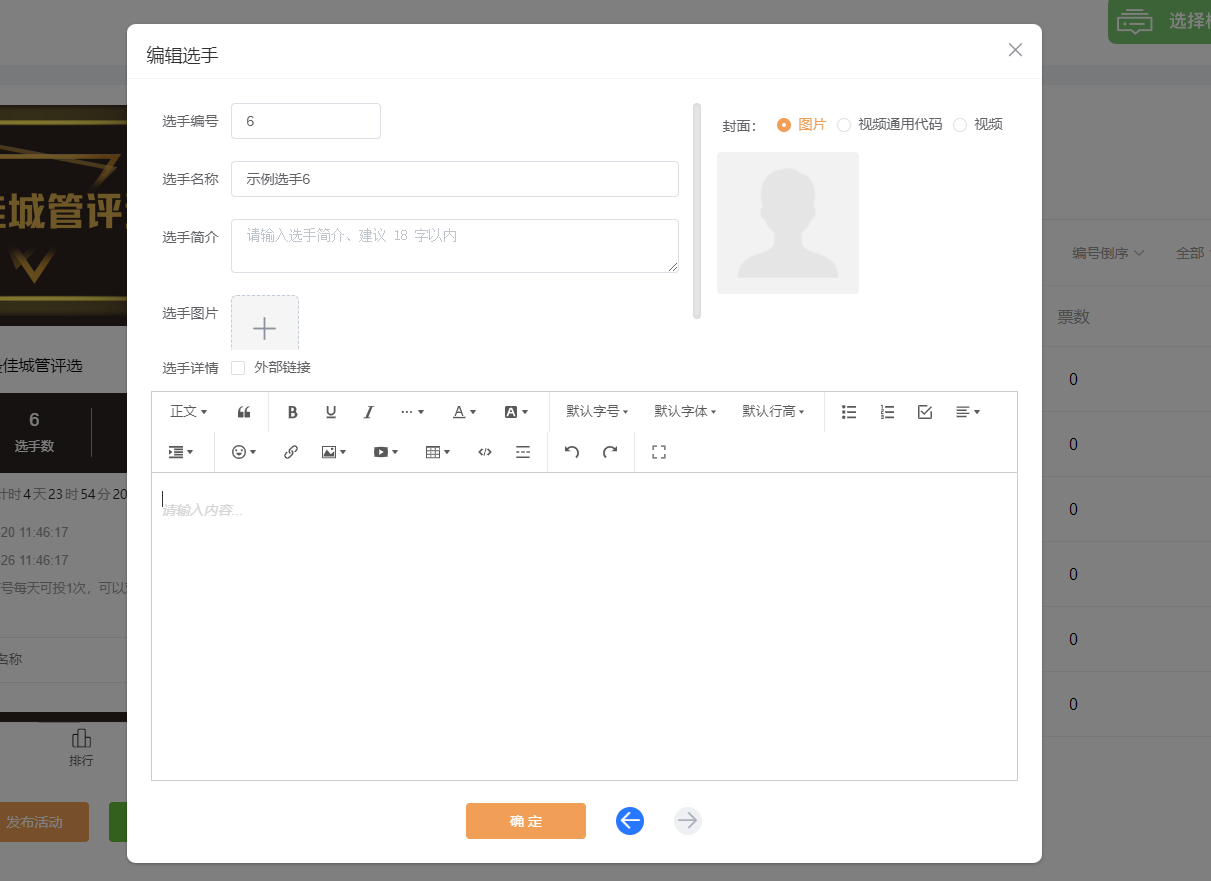Insert a blockquote using the quote icon
This screenshot has width=1211, height=881.
pos(244,412)
